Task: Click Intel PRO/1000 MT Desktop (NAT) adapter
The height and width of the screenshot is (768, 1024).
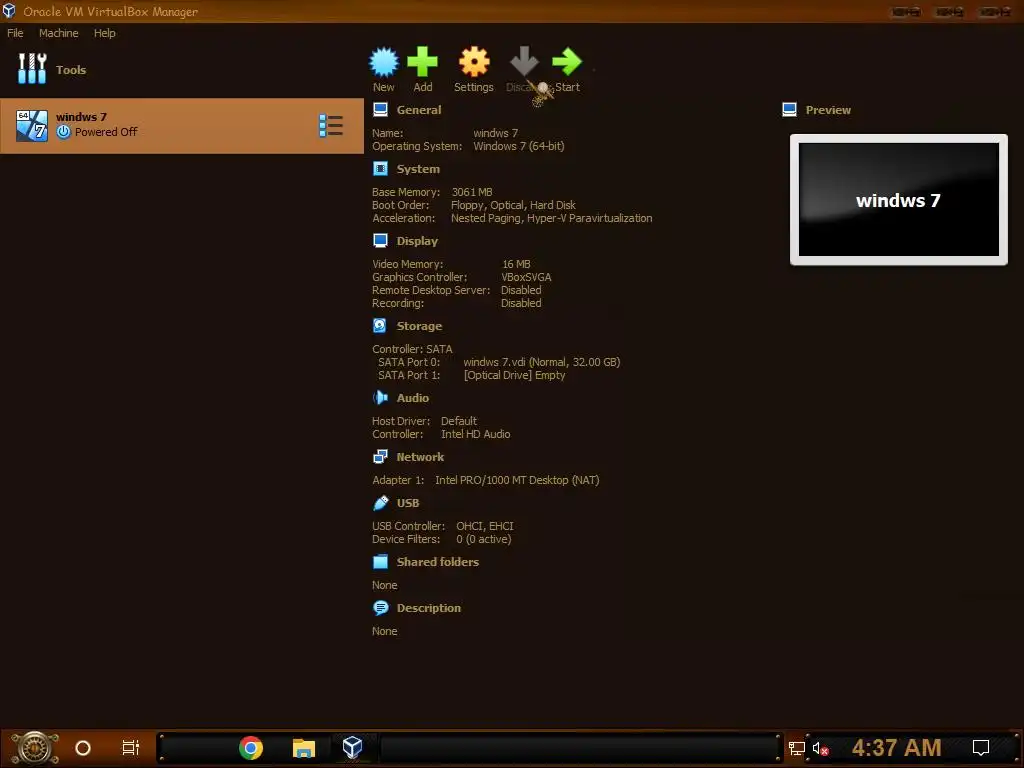Action: [x=517, y=480]
